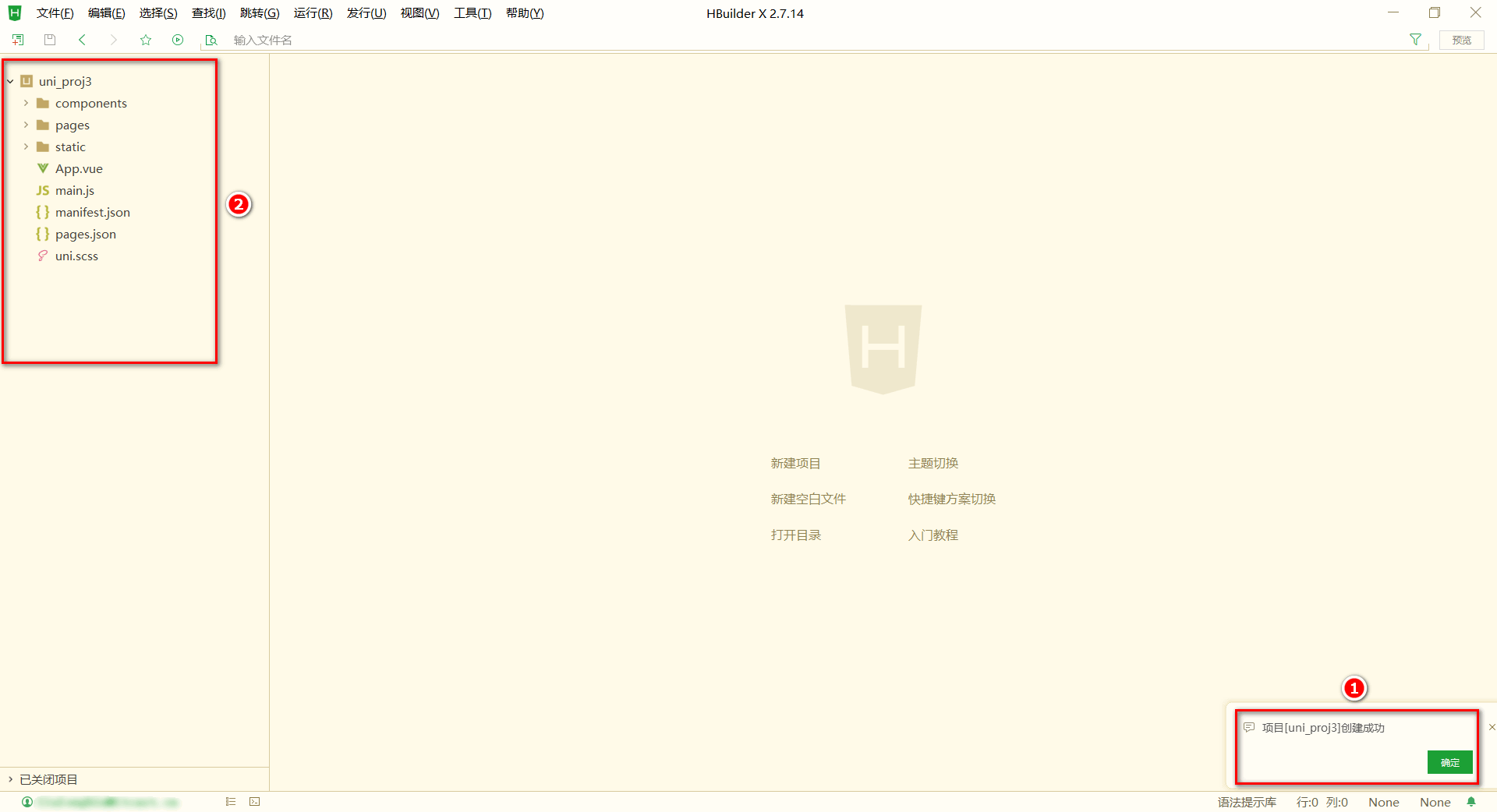1497x812 pixels.
Task: Expand the 已关闭项目 section
Action: pos(11,779)
